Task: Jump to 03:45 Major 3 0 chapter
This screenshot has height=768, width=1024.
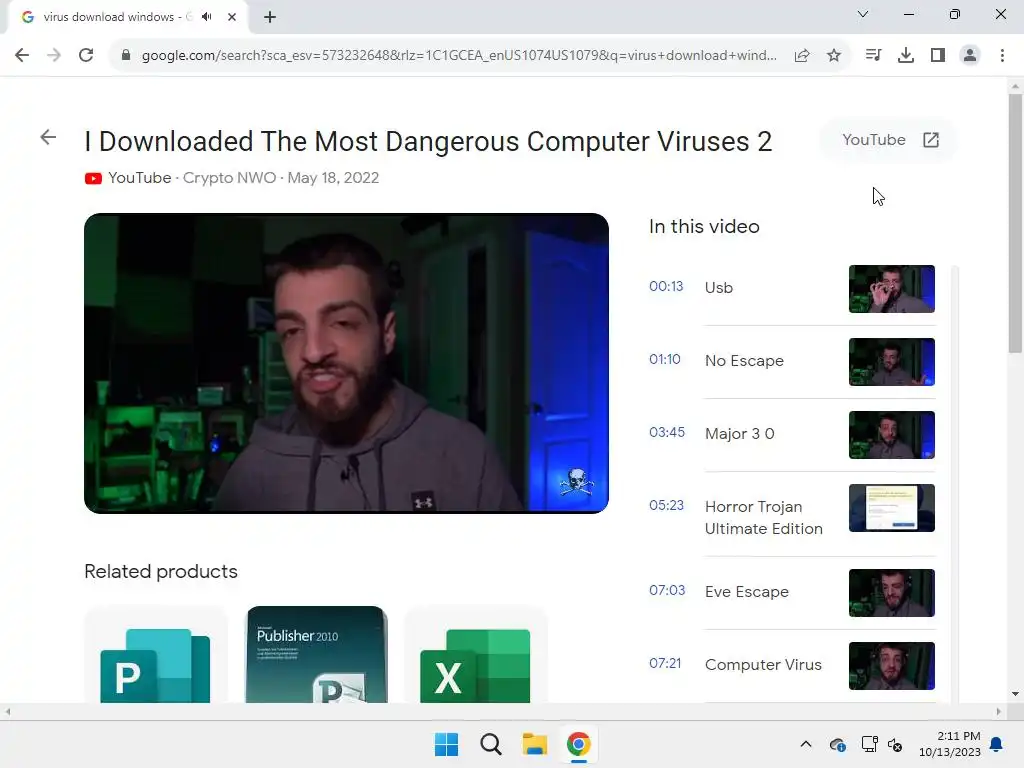Action: point(792,434)
